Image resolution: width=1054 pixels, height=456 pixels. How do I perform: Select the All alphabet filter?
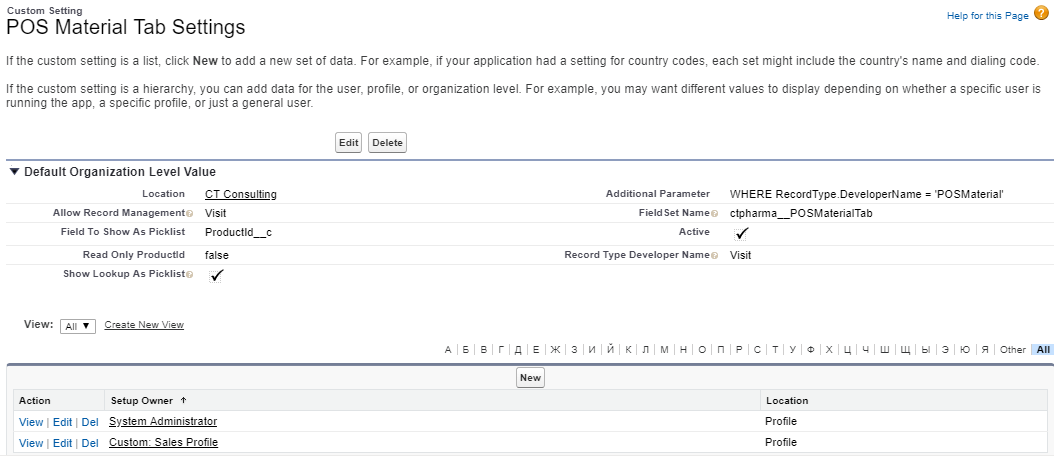click(1043, 350)
